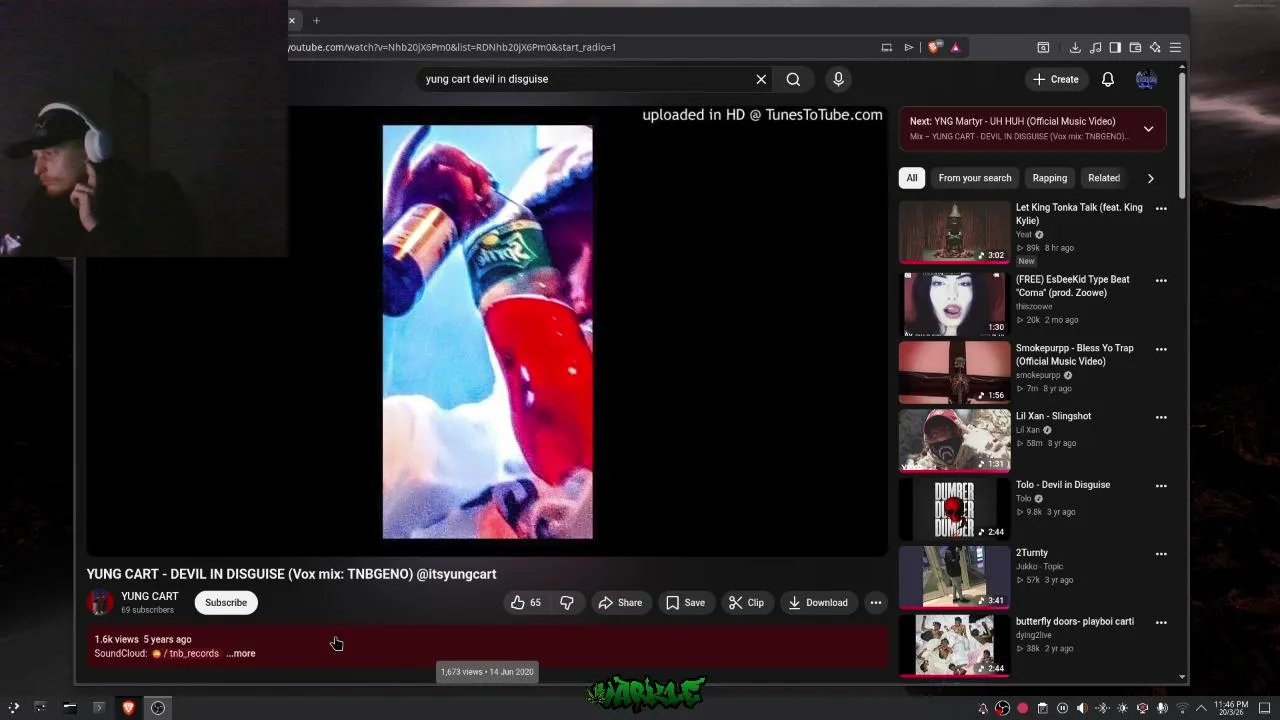The width and height of the screenshot is (1280, 720).
Task: Open options for butterfly doors- playboi carti
Action: [1161, 622]
